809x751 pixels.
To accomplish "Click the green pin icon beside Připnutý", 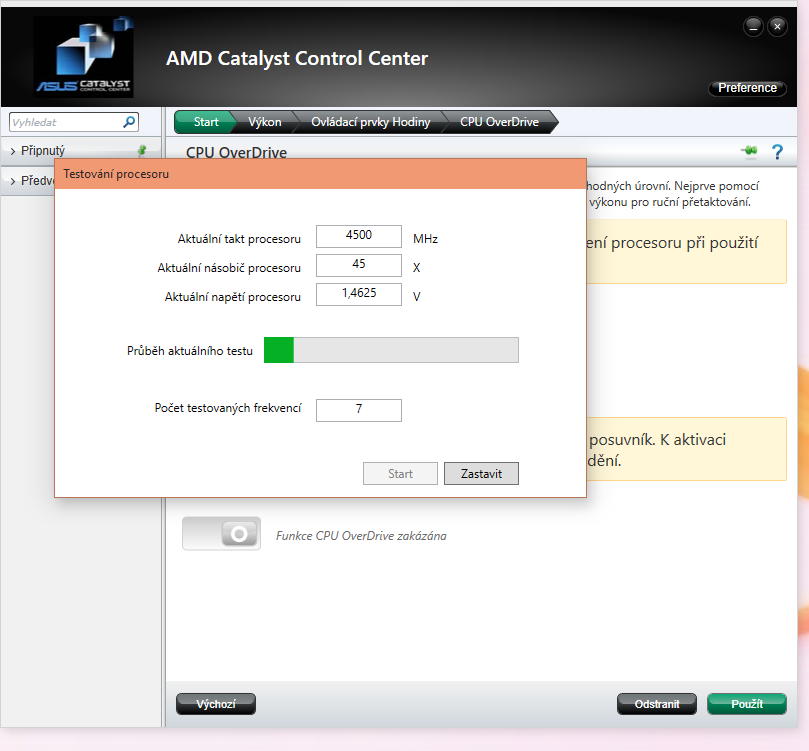I will (141, 151).
